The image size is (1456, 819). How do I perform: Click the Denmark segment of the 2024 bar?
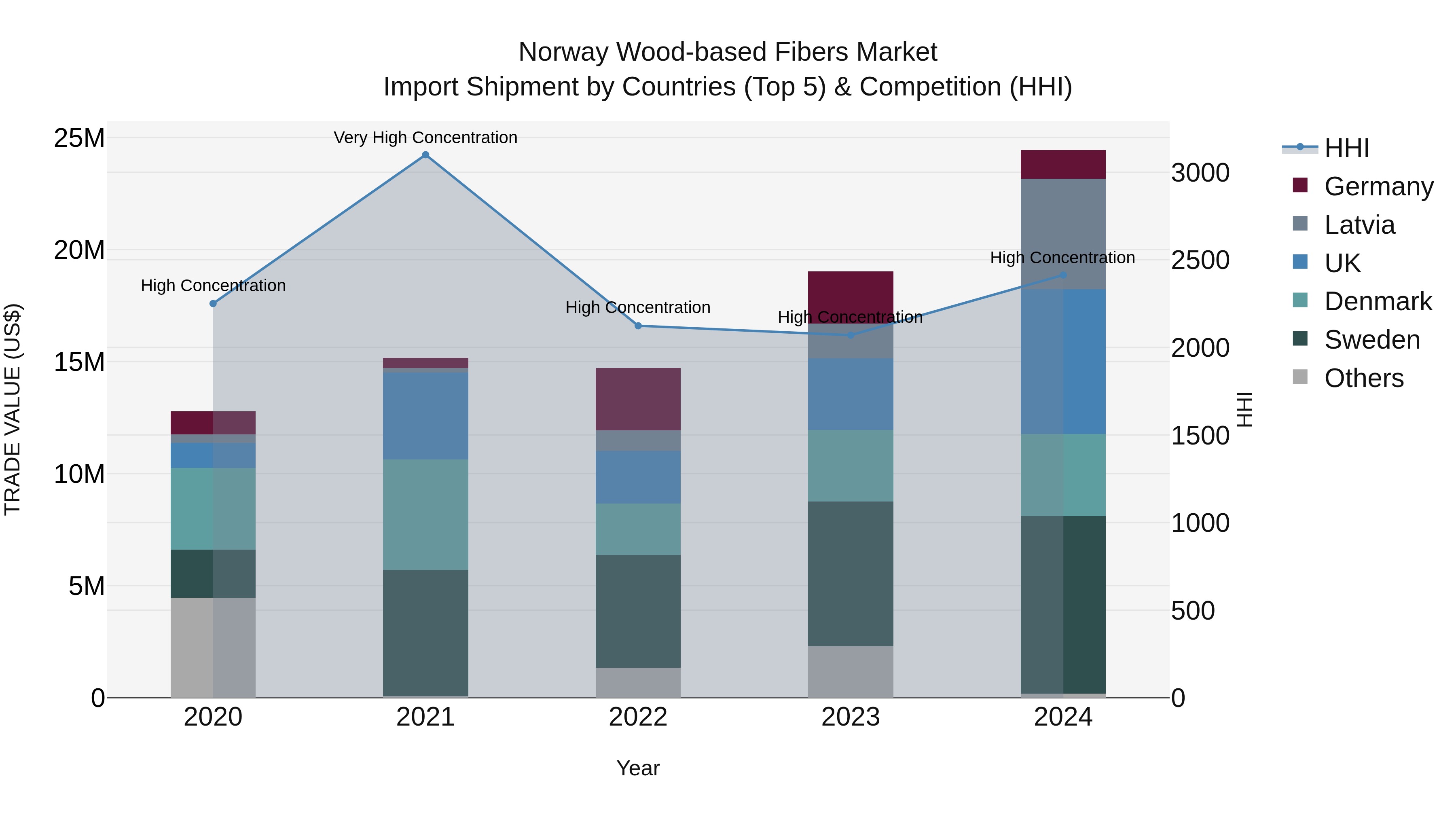pos(1063,475)
